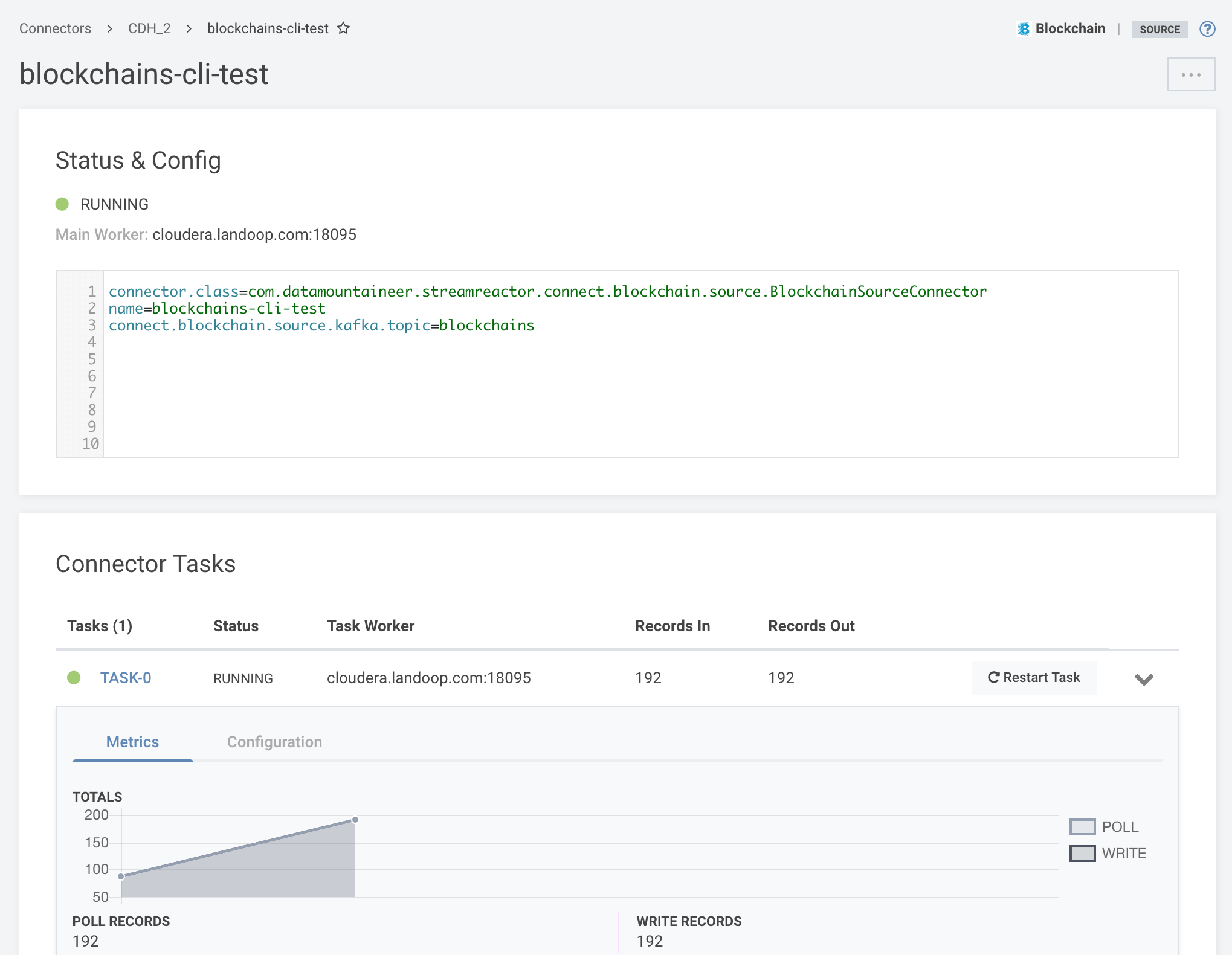Switch to the Metrics tab

pos(132,742)
